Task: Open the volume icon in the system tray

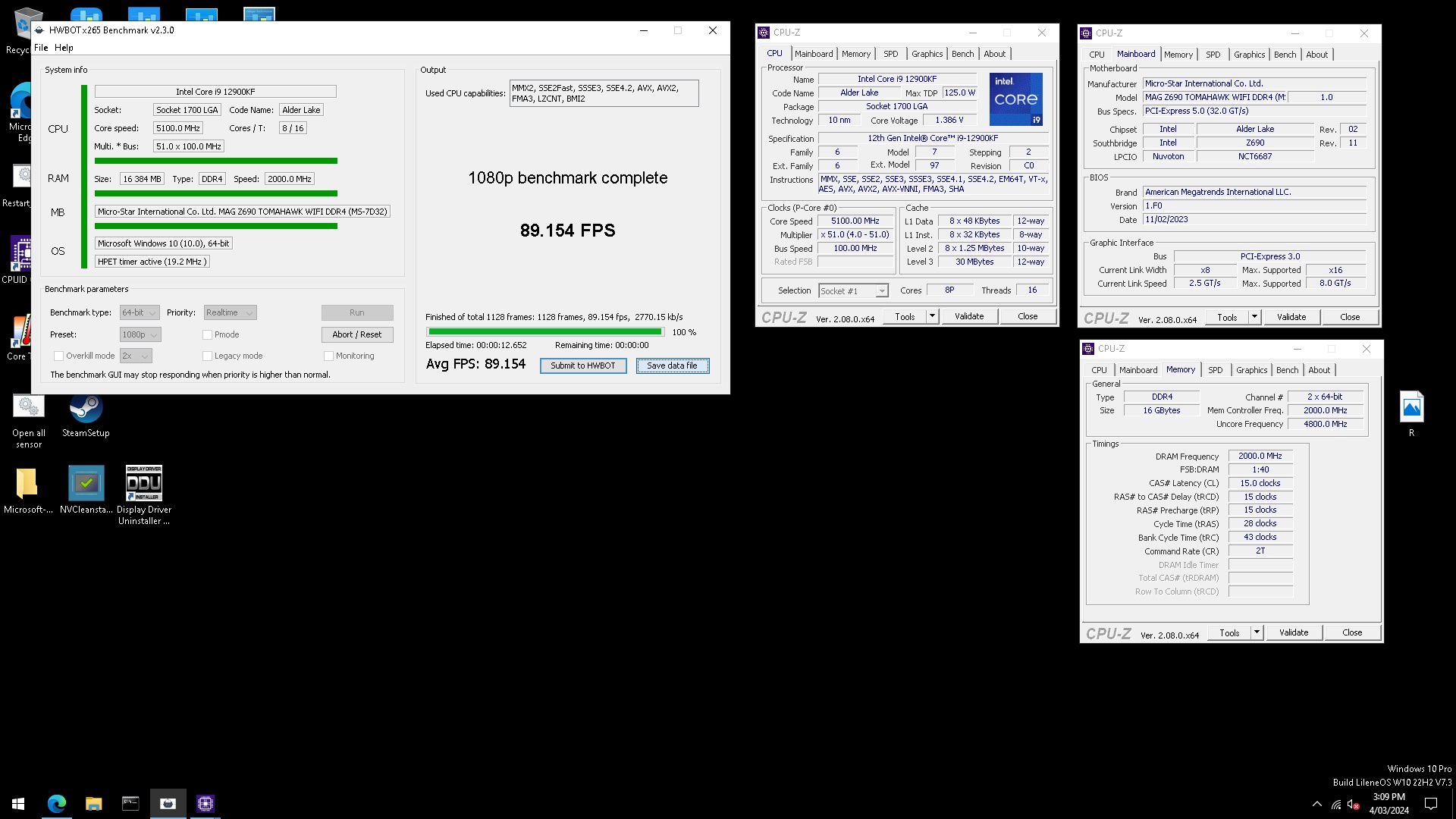Action: pyautogui.click(x=1354, y=804)
